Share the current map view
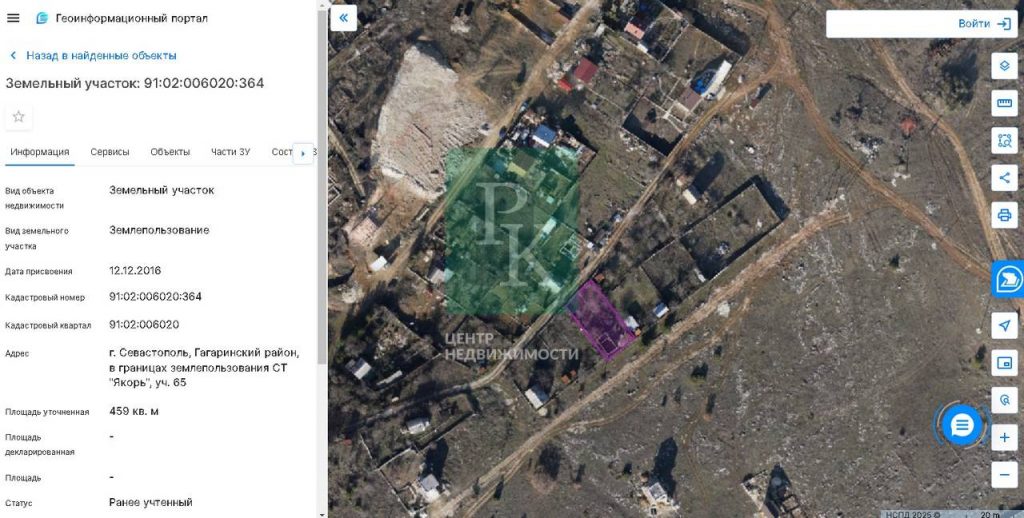Image resolution: width=1024 pixels, height=518 pixels. pyautogui.click(x=1004, y=178)
